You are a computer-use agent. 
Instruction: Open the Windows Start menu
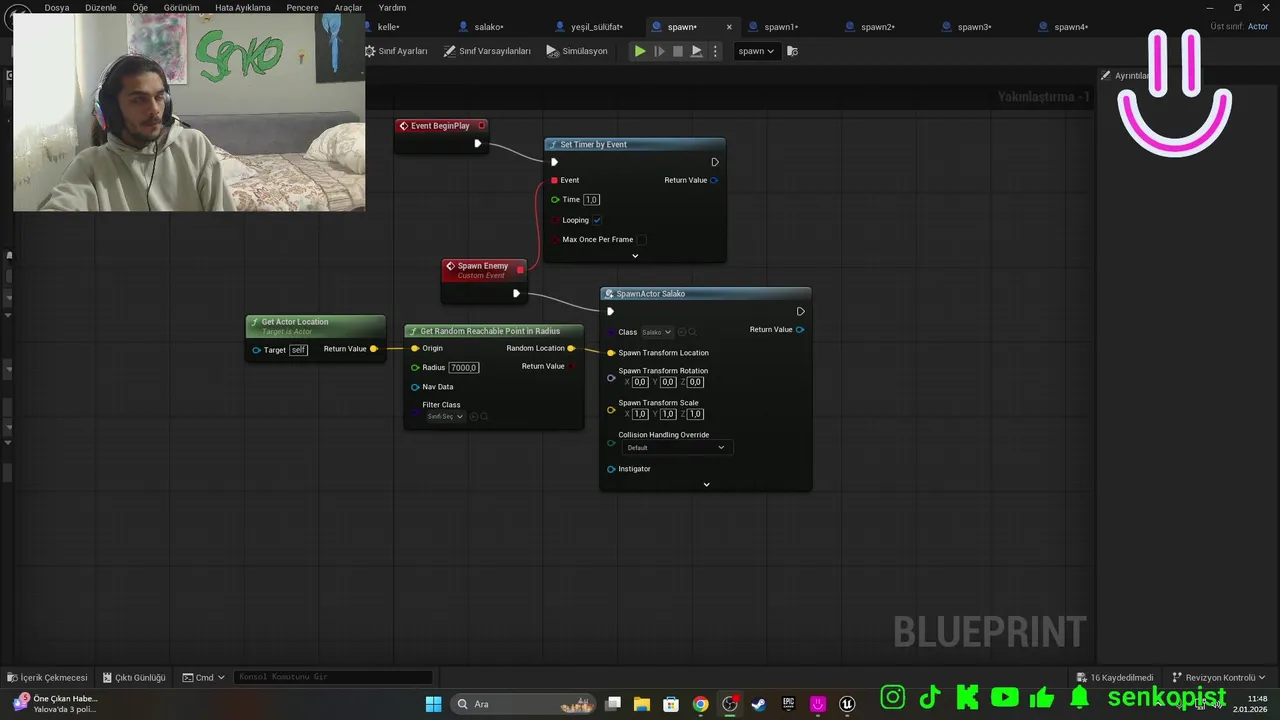pos(433,704)
